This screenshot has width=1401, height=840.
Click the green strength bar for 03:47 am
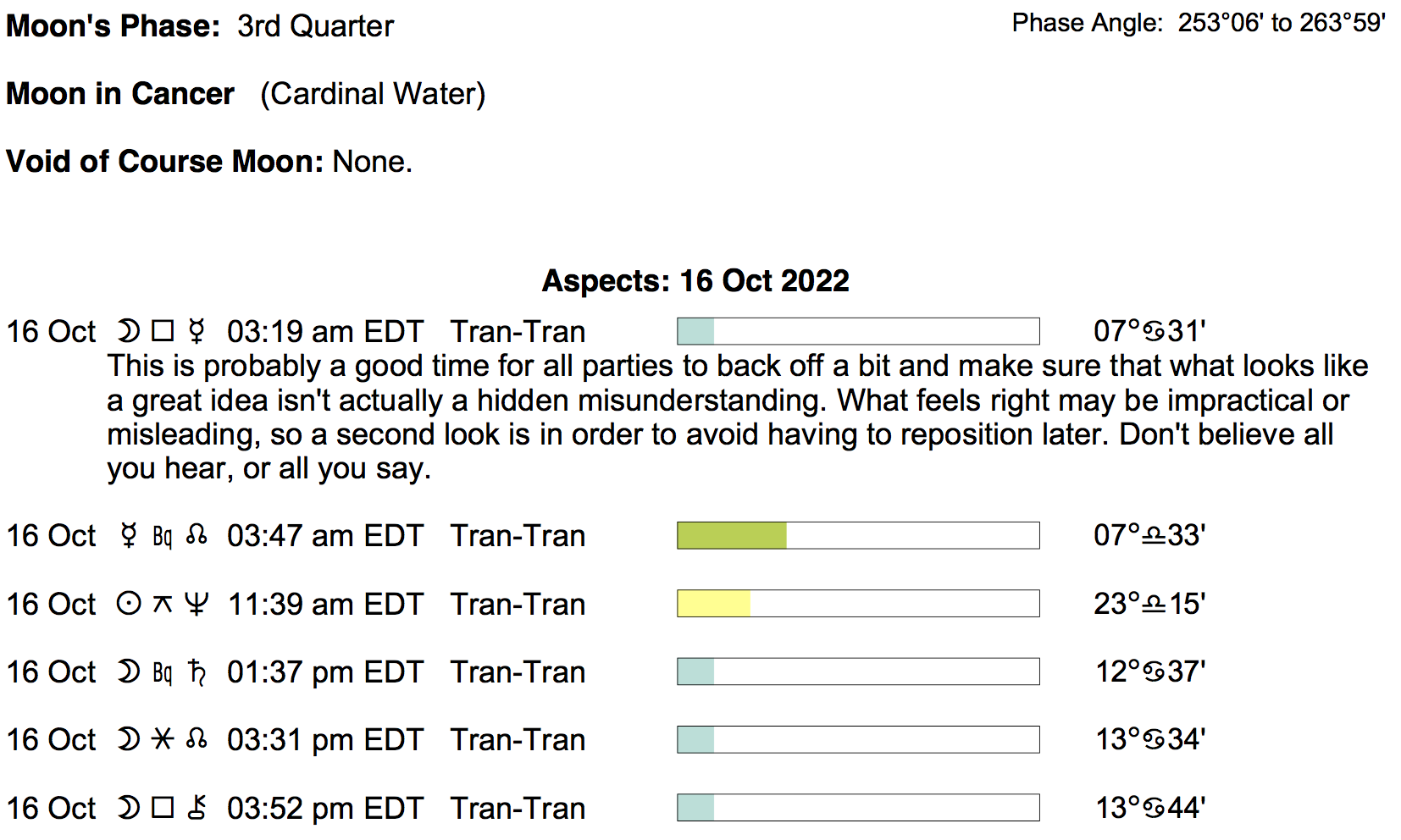(732, 535)
